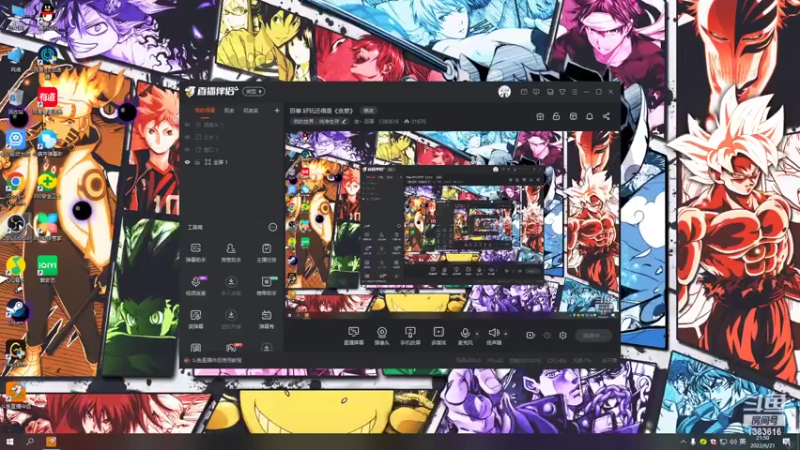
Task: Add a 直播屏幕 screen capture source
Action: (354, 336)
